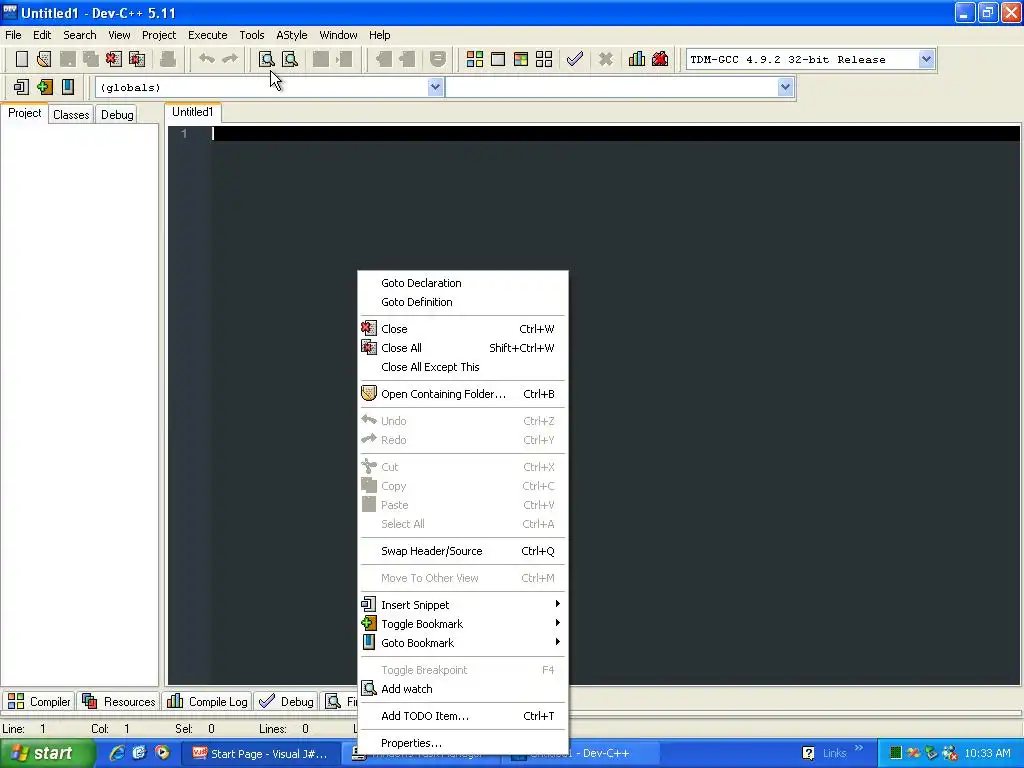Choose Close from the context menu
Screen dimensions: 1024x768
(462, 328)
